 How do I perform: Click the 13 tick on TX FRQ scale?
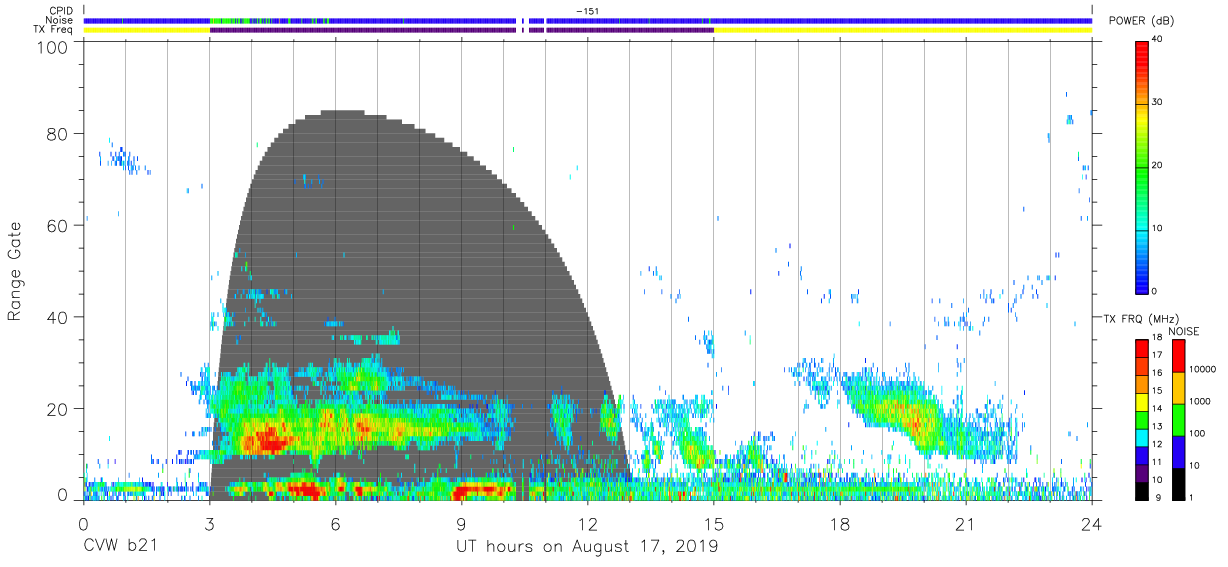click(x=1157, y=426)
